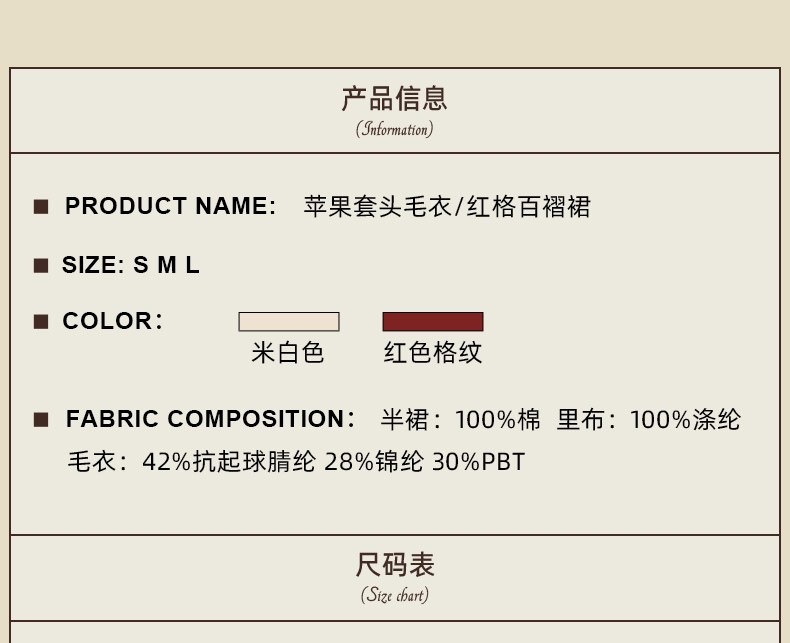790x643 pixels.
Task: Click the square bullet beside PRODUCT NAME
Action: [x=41, y=207]
